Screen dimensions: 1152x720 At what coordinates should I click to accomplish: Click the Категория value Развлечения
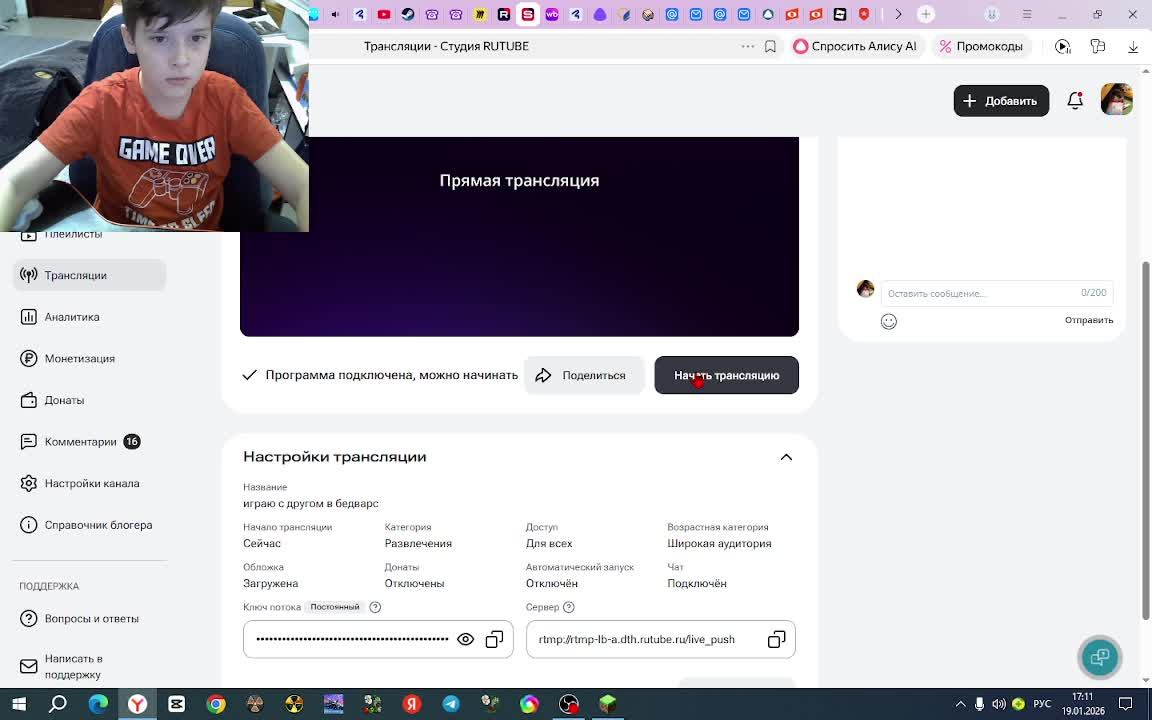(418, 544)
